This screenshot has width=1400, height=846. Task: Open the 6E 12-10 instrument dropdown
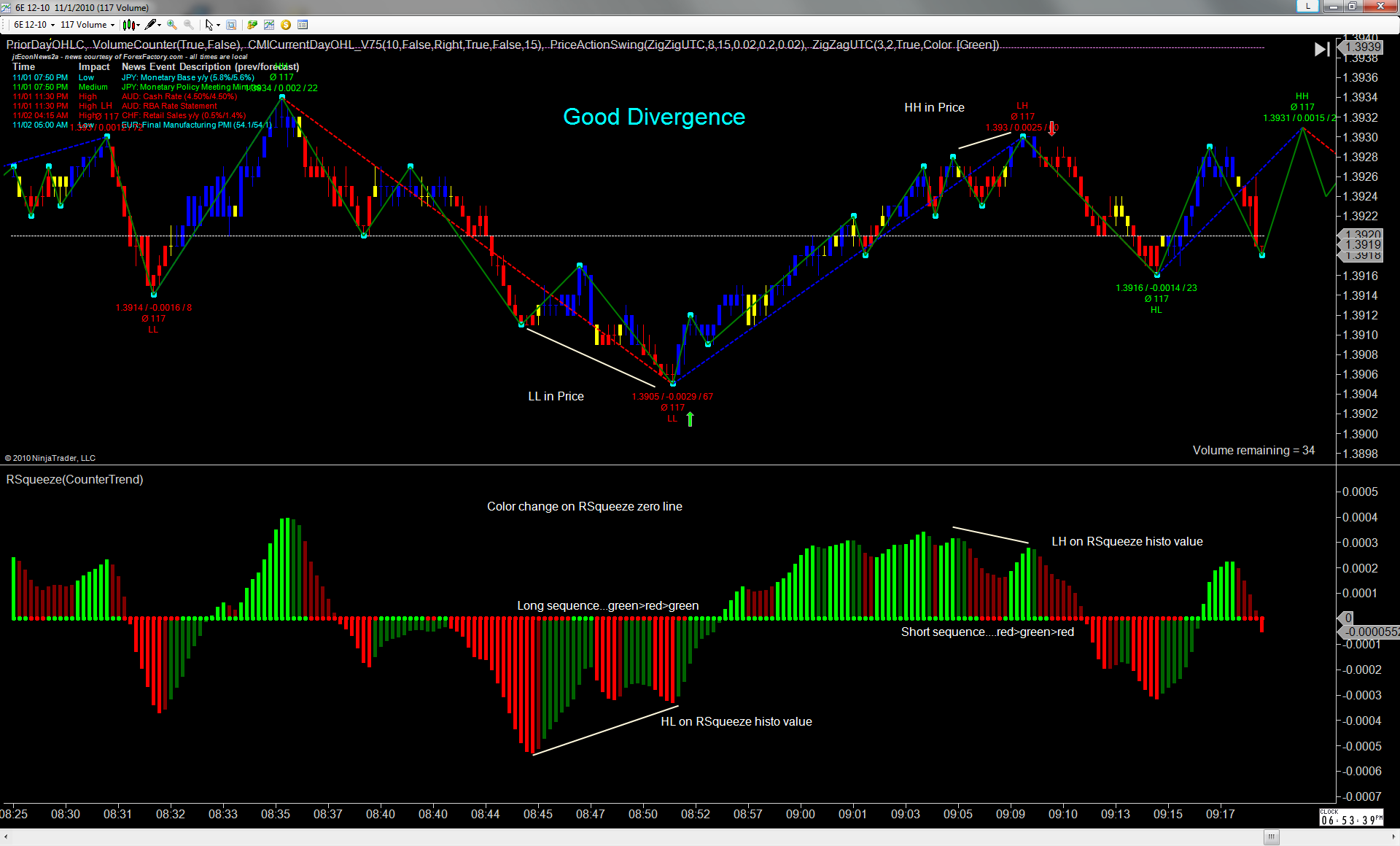point(34,25)
